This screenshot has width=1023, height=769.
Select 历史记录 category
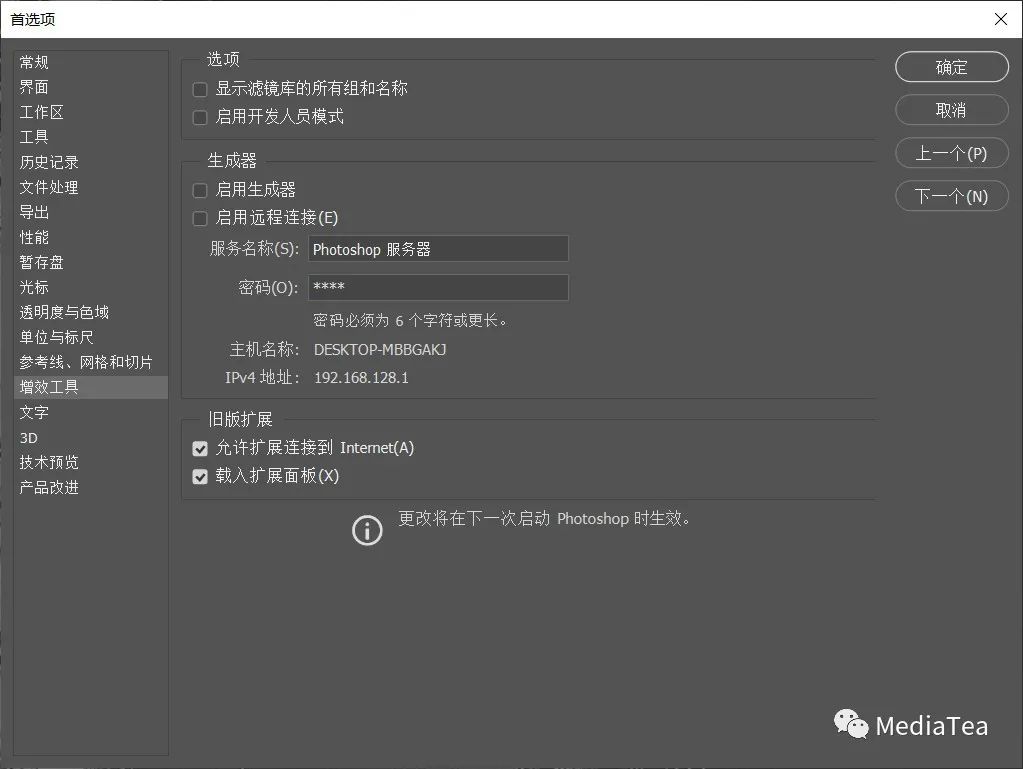(91, 162)
